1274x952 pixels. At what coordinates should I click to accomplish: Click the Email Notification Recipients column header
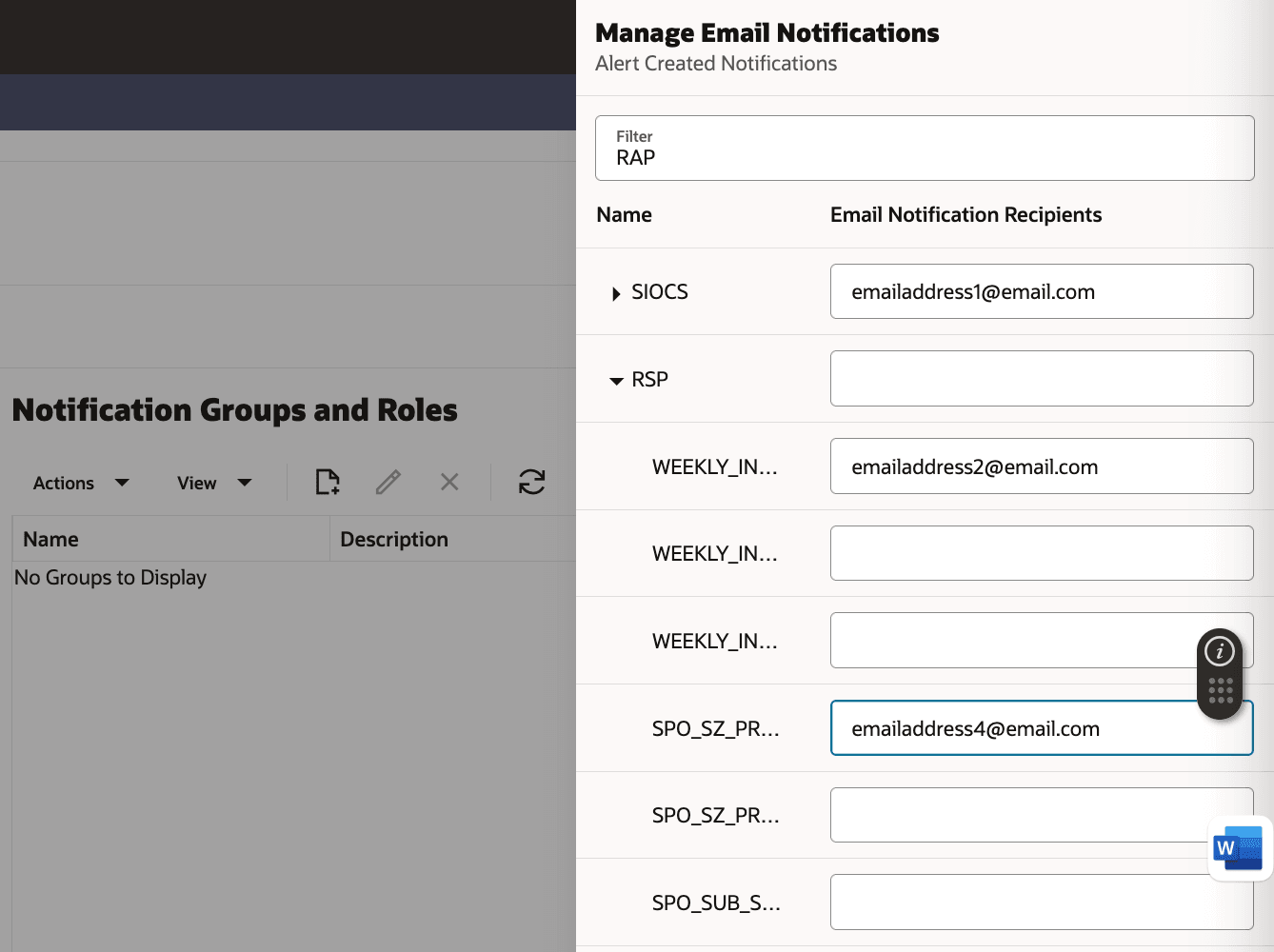pos(965,215)
